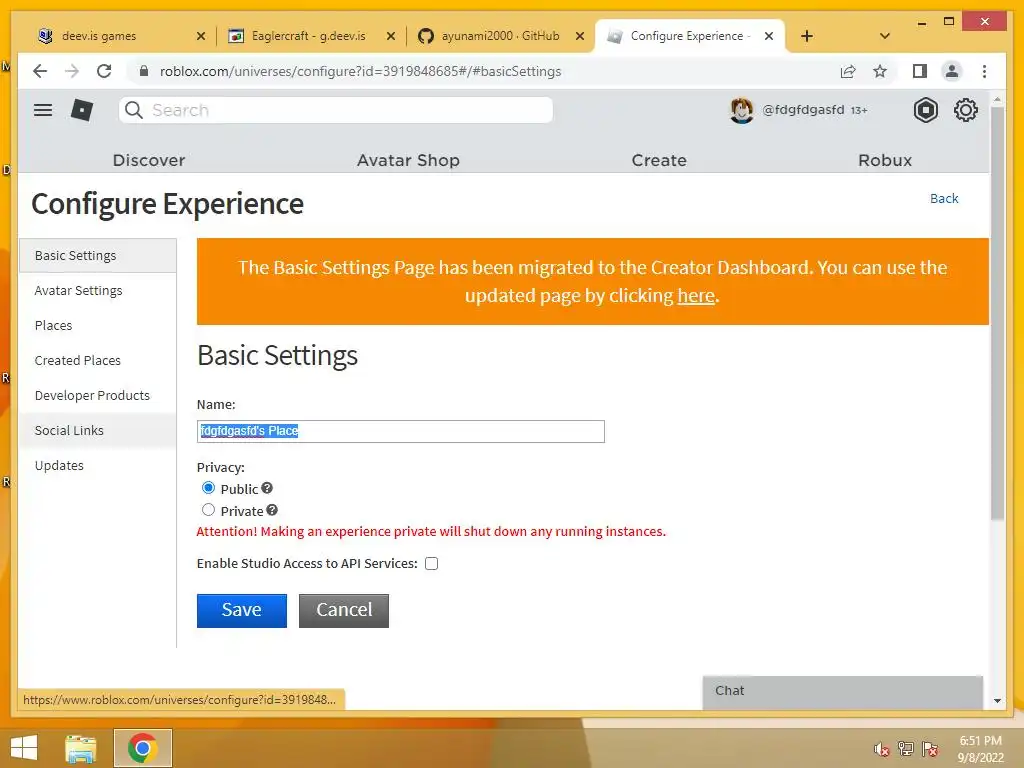Screen dimensions: 1024x768
Task: Click the @fdgfdgasfd username link
Action: click(x=803, y=110)
